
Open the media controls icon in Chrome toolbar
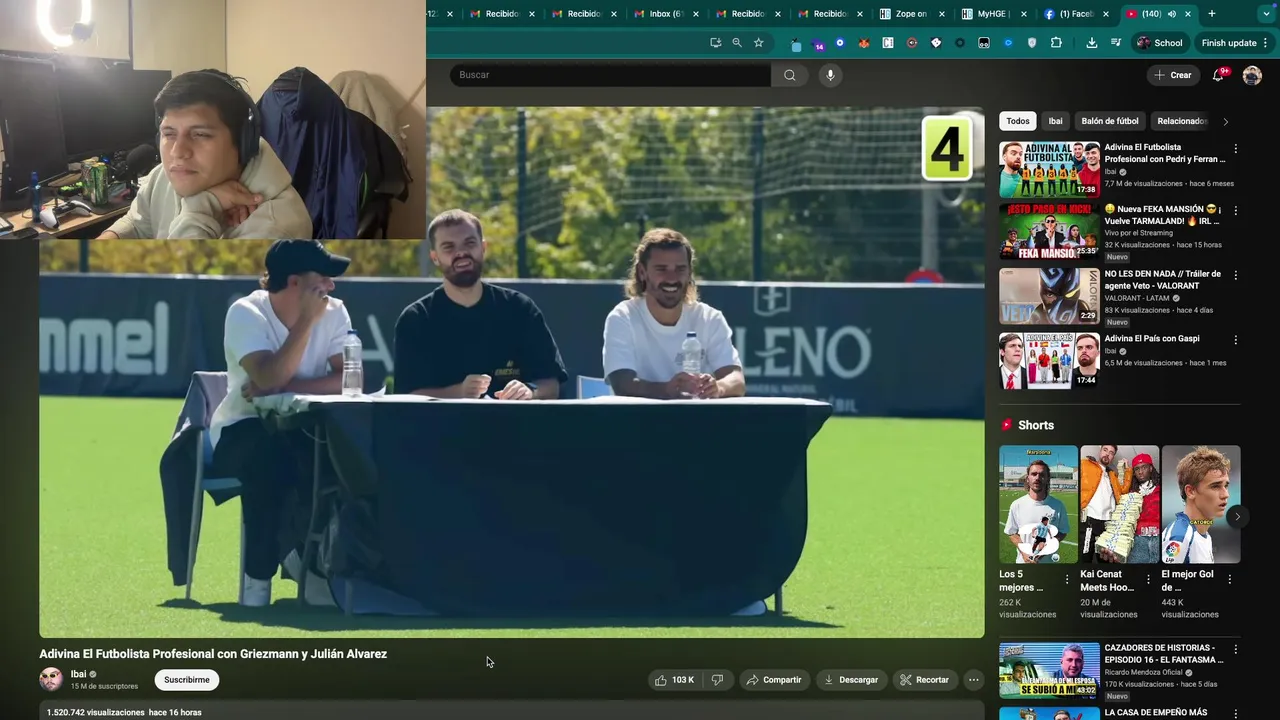(1116, 43)
